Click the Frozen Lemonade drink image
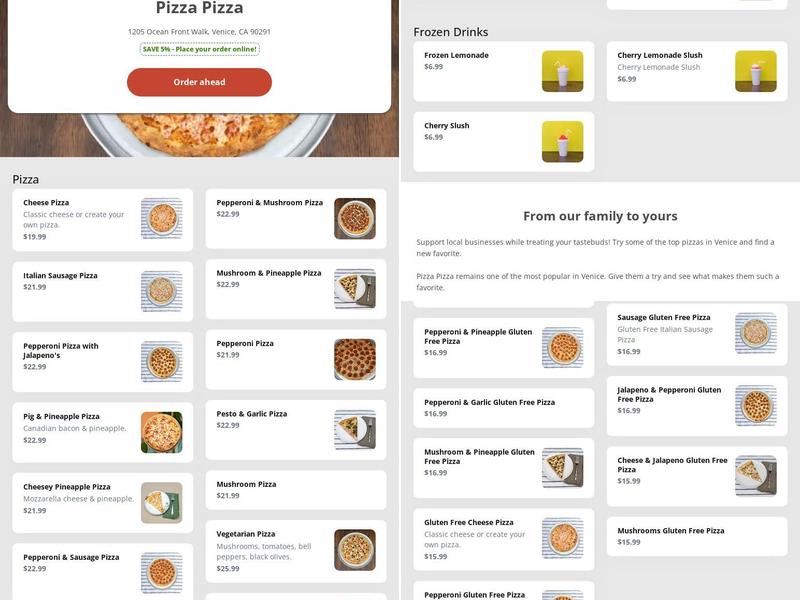 [562, 68]
